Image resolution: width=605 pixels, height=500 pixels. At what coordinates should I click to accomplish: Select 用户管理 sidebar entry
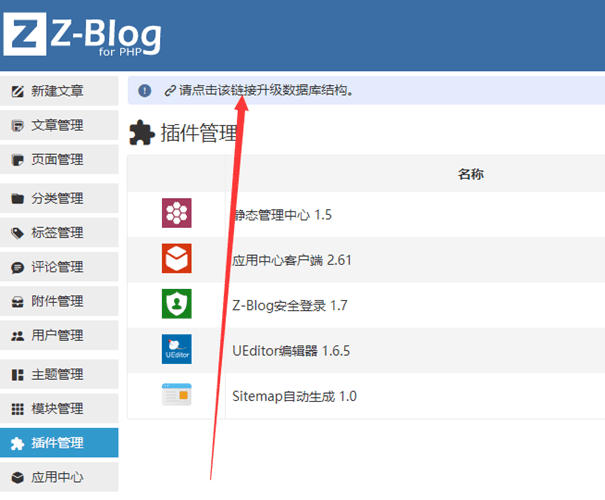coord(59,335)
